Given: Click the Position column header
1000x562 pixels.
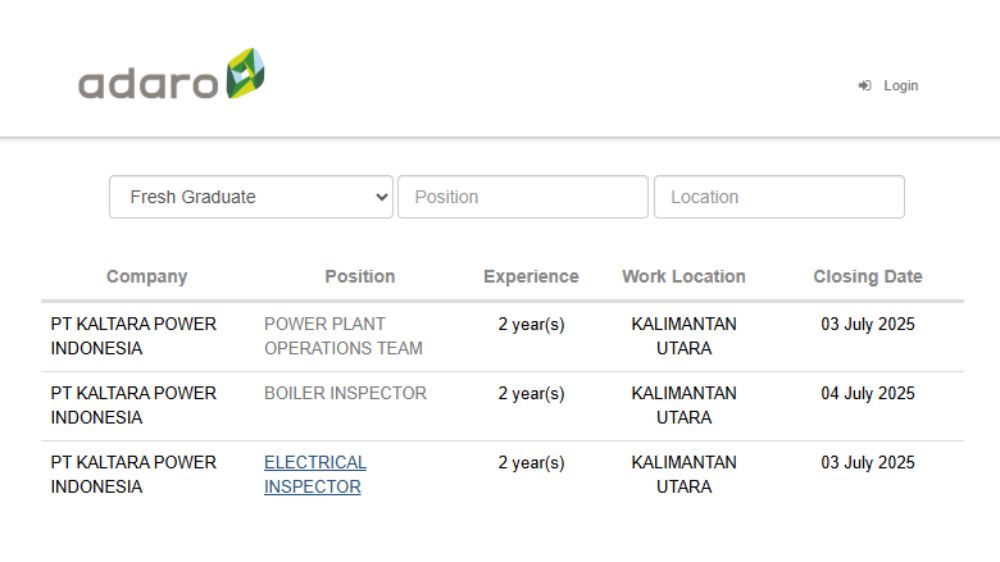Looking at the screenshot, I should pos(360,277).
